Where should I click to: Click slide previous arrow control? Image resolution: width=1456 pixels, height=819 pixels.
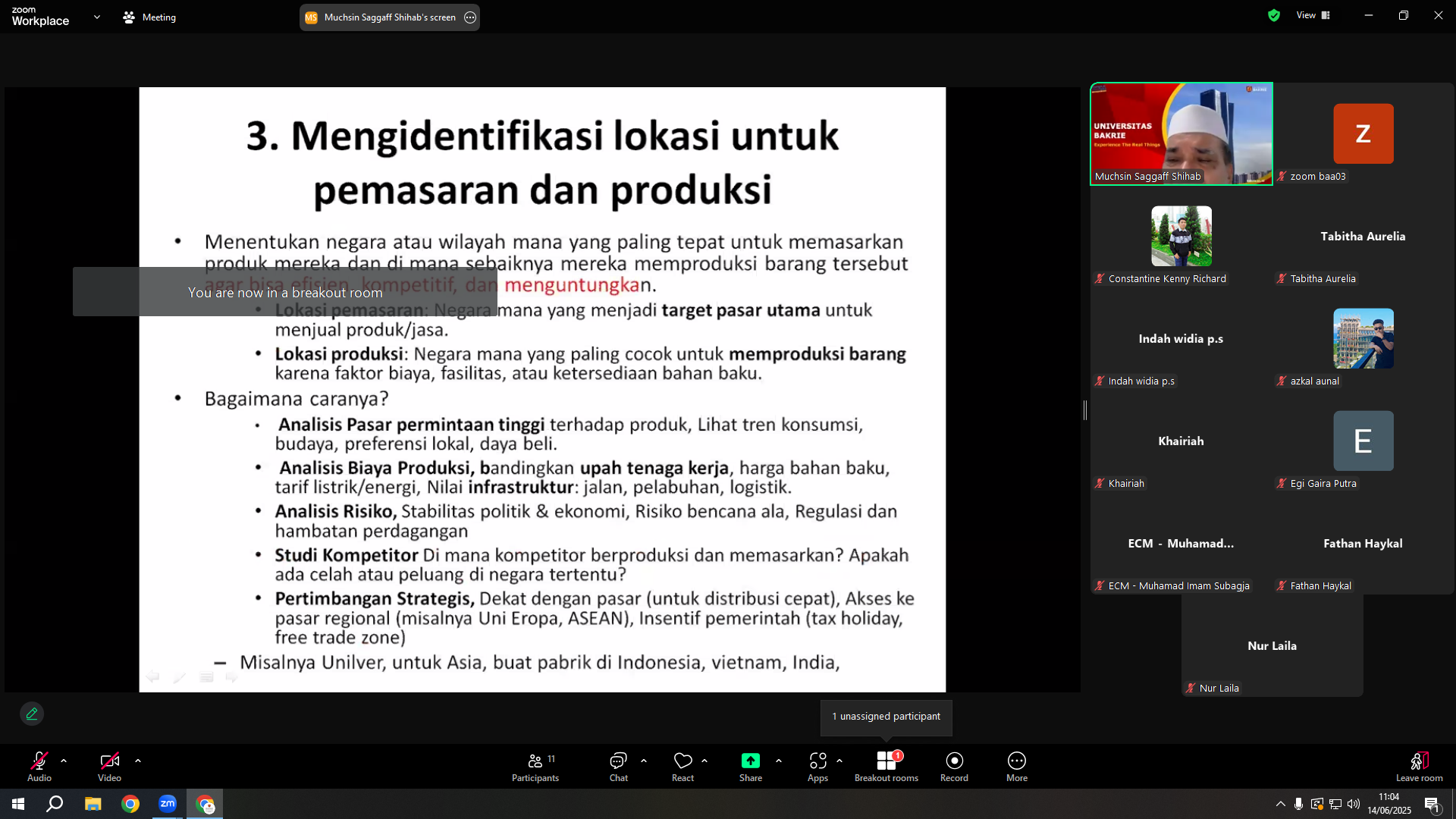152,676
